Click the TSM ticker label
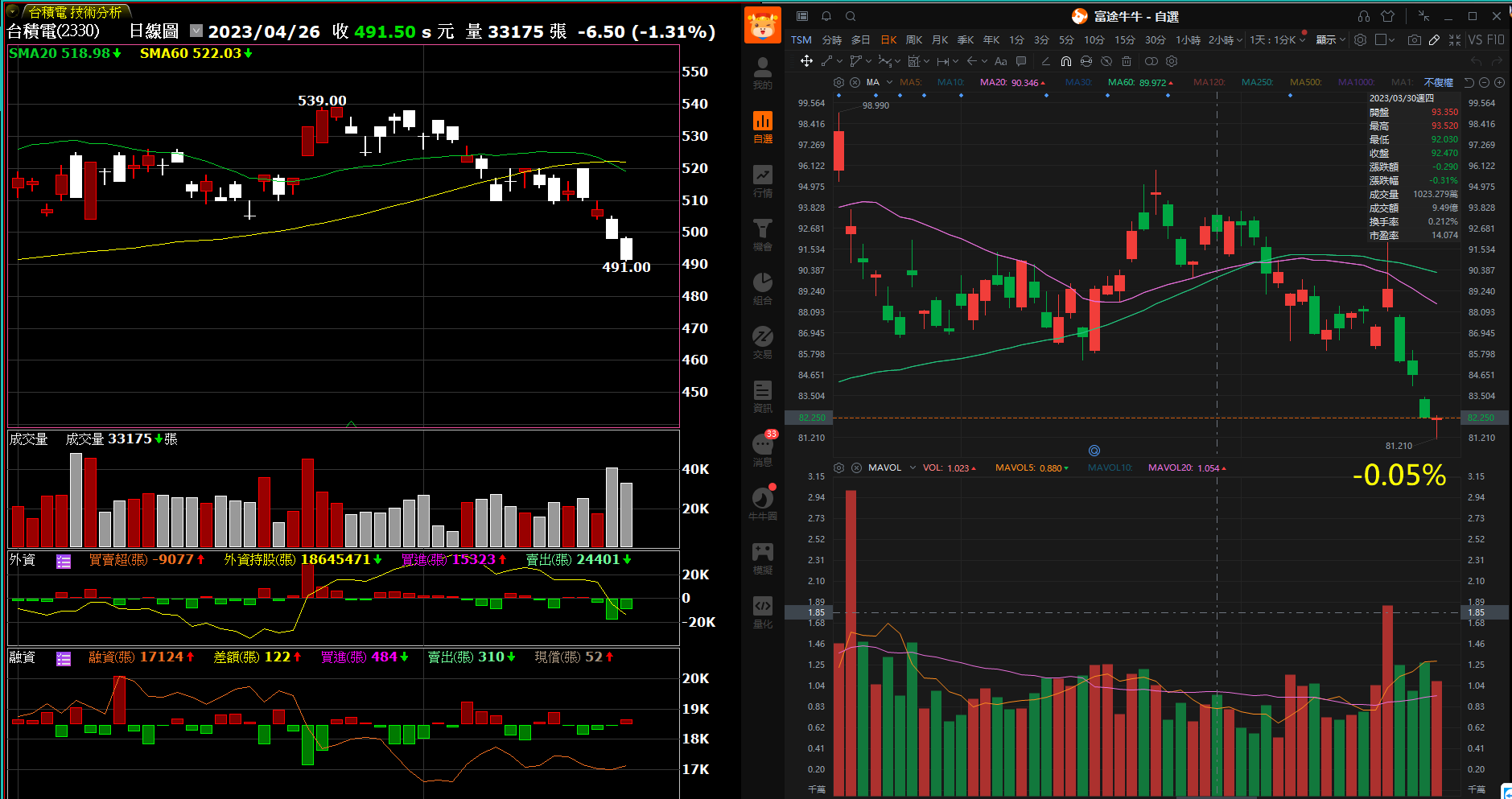This screenshot has width=1512, height=799. pos(801,39)
